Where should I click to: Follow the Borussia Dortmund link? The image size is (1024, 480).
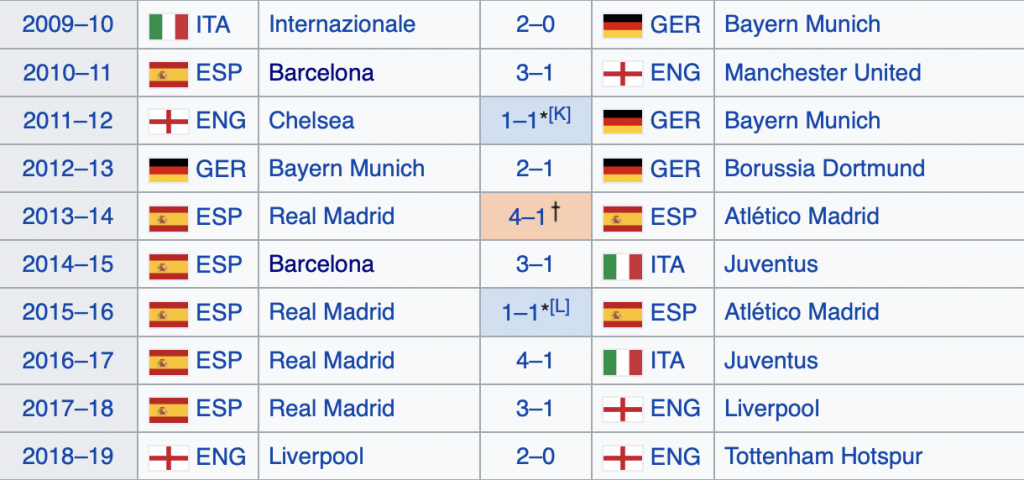(x=810, y=169)
